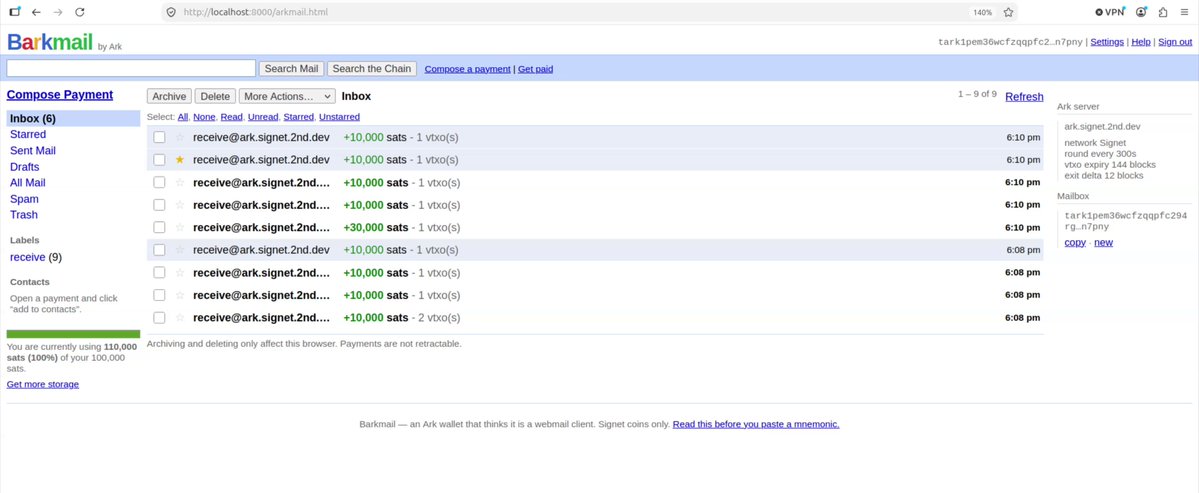Select Read payments via the Read link
Screen dimensions: 1199x493
click(x=231, y=117)
